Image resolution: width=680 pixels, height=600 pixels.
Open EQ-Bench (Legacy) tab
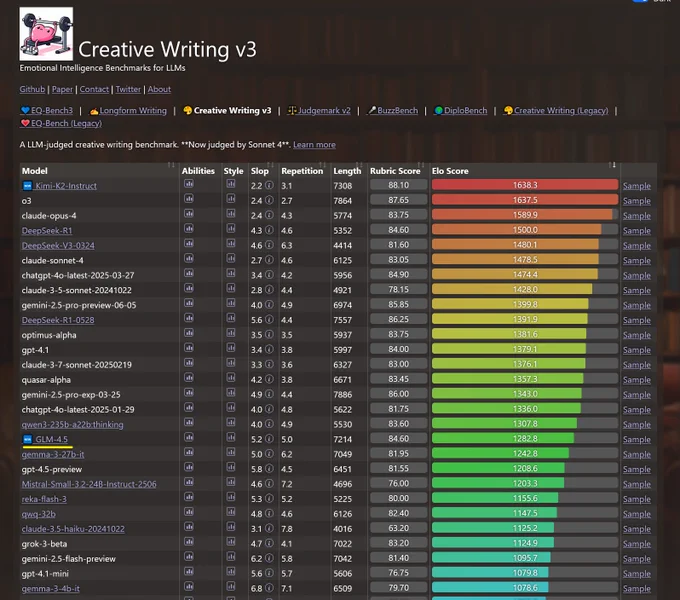[61, 124]
